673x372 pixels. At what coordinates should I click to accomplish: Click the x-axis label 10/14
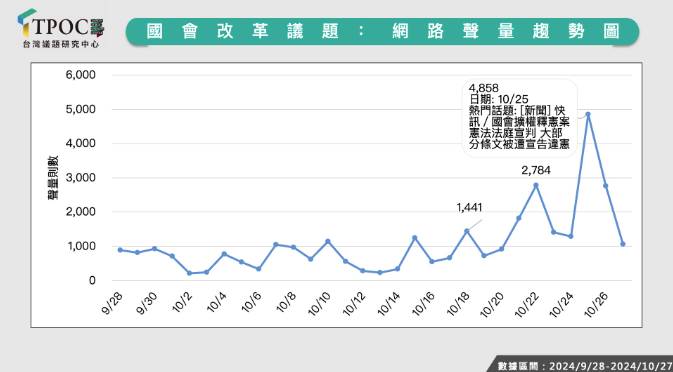[x=389, y=304]
